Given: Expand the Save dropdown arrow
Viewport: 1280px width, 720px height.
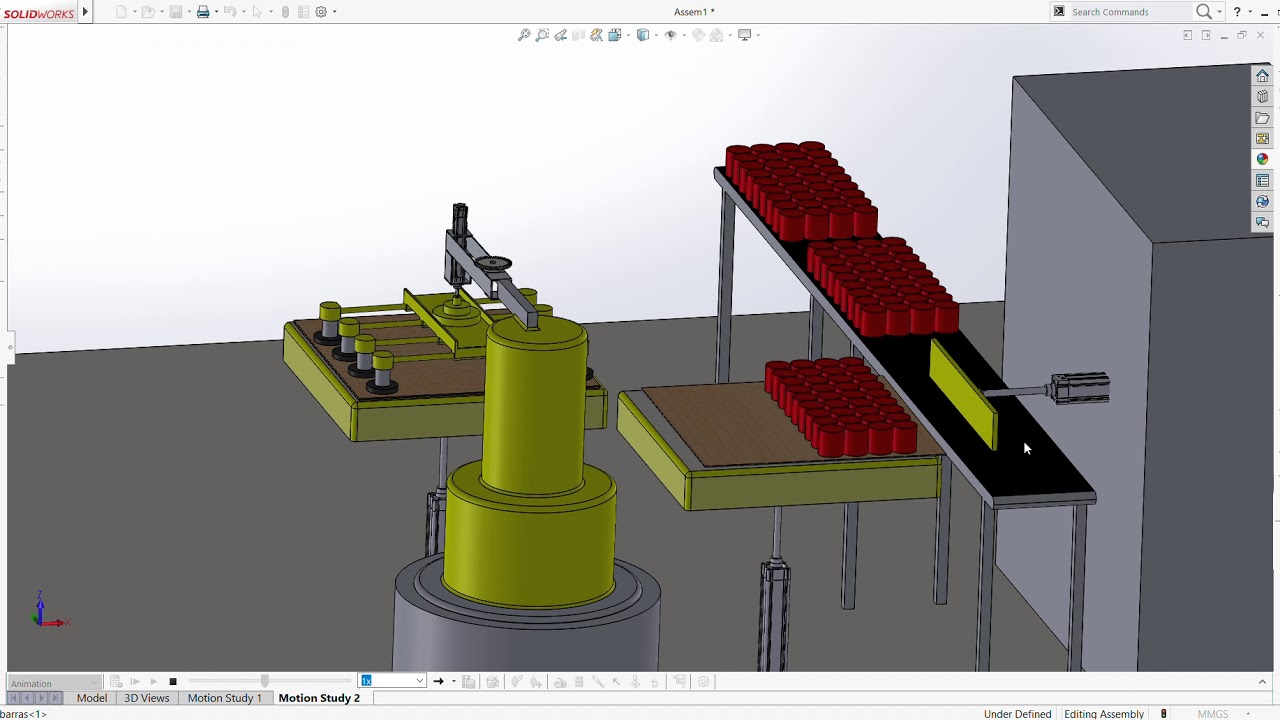Looking at the screenshot, I should (188, 12).
